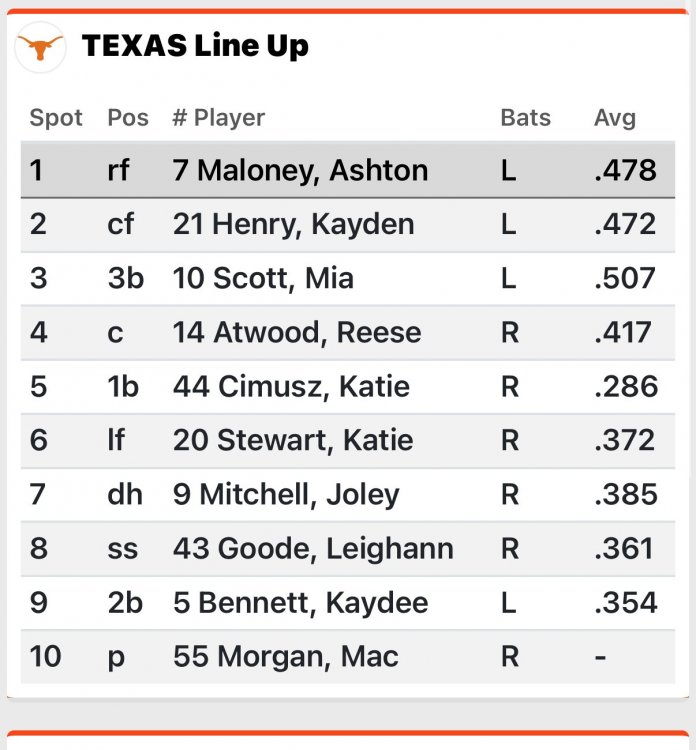Click the TEXAS Line Up heading
This screenshot has width=696, height=750.
pos(195,46)
